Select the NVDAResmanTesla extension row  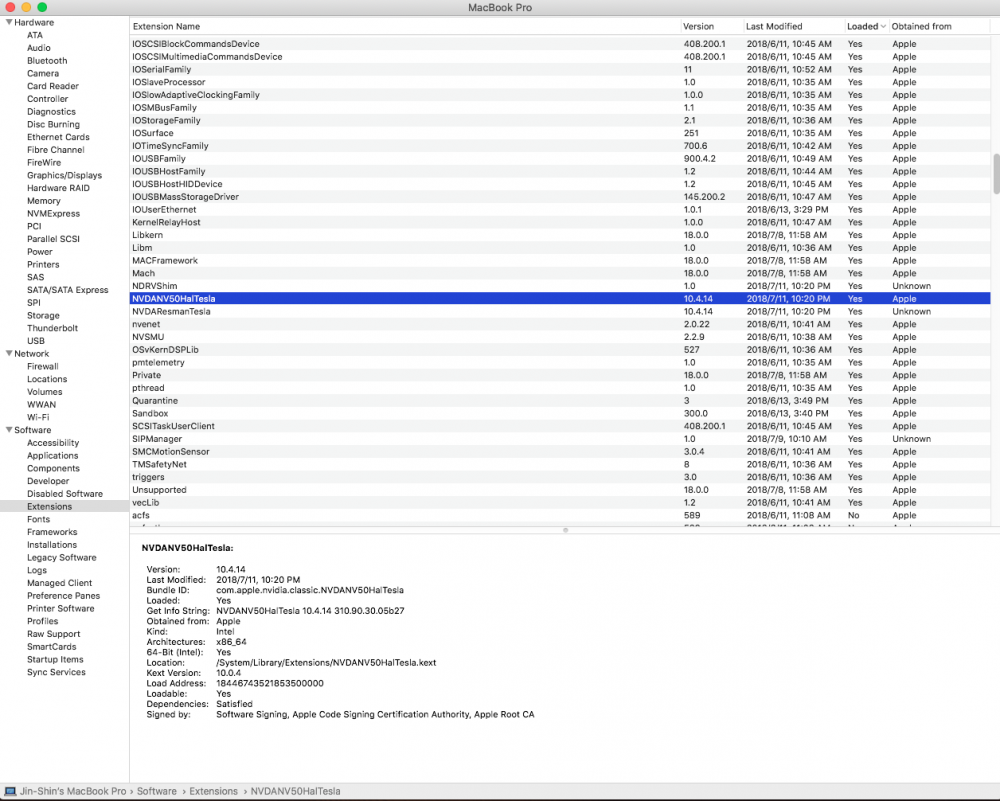click(x=560, y=312)
